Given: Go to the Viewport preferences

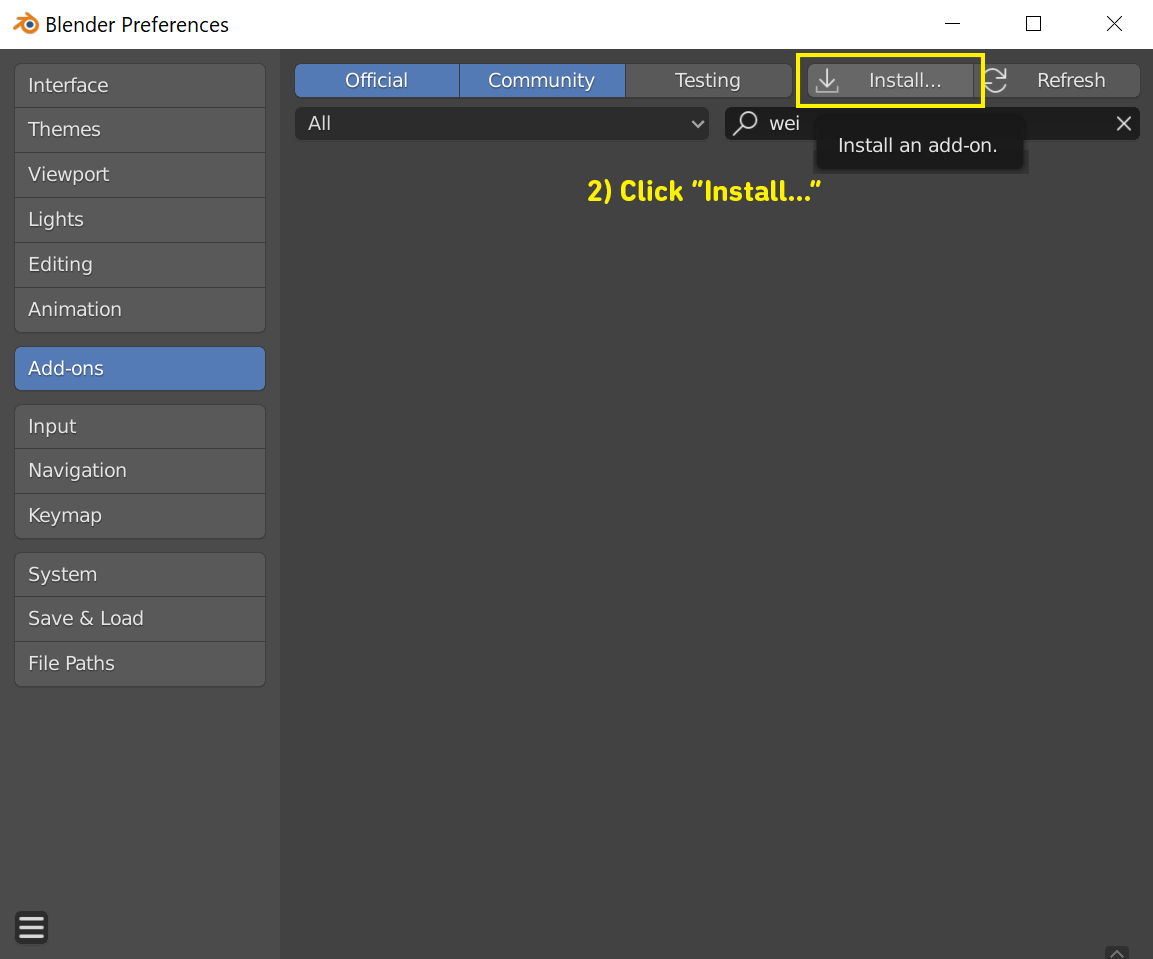Looking at the screenshot, I should [140, 175].
